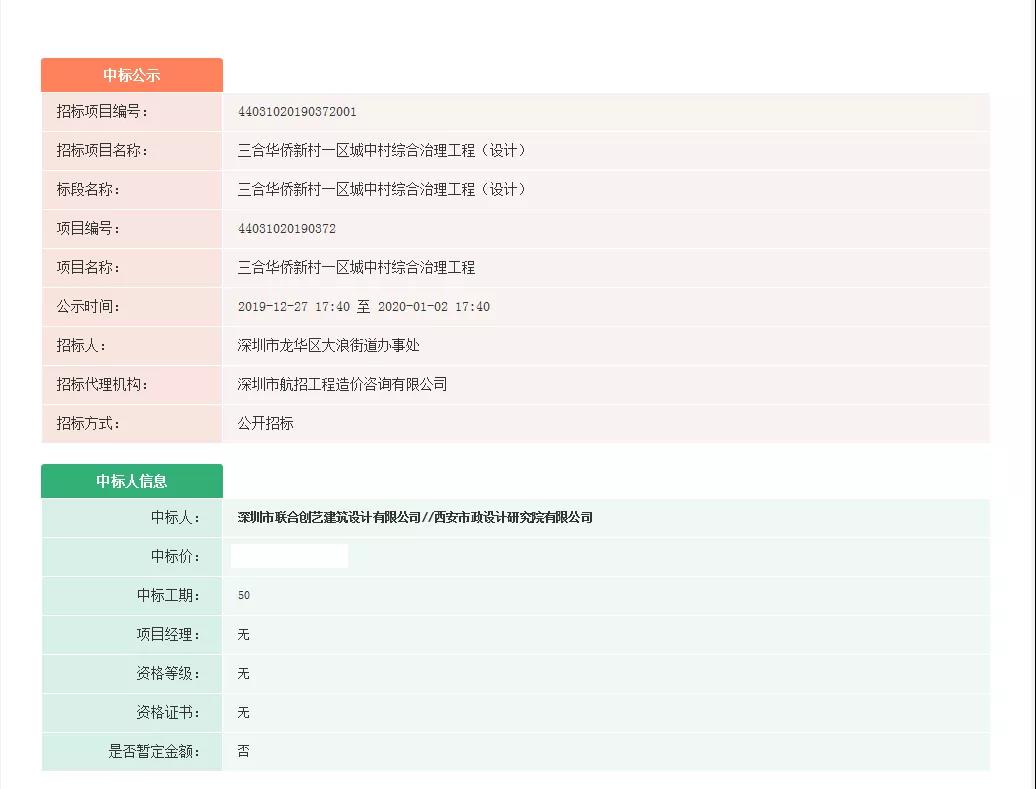Click the 无 value beside 资格证书

(x=243, y=712)
